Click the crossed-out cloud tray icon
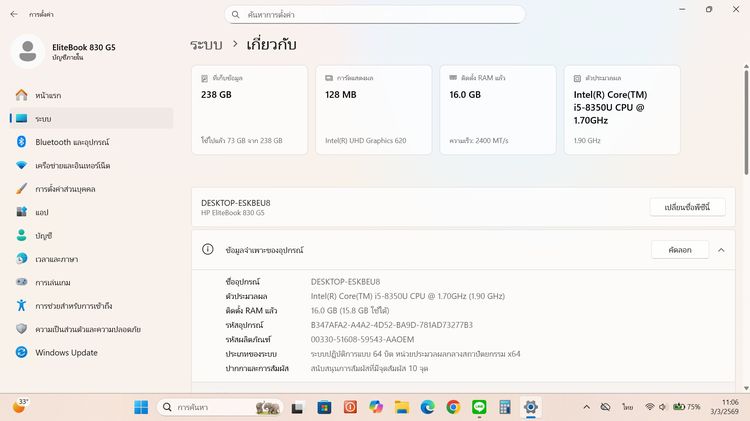The image size is (750, 421). click(x=606, y=407)
